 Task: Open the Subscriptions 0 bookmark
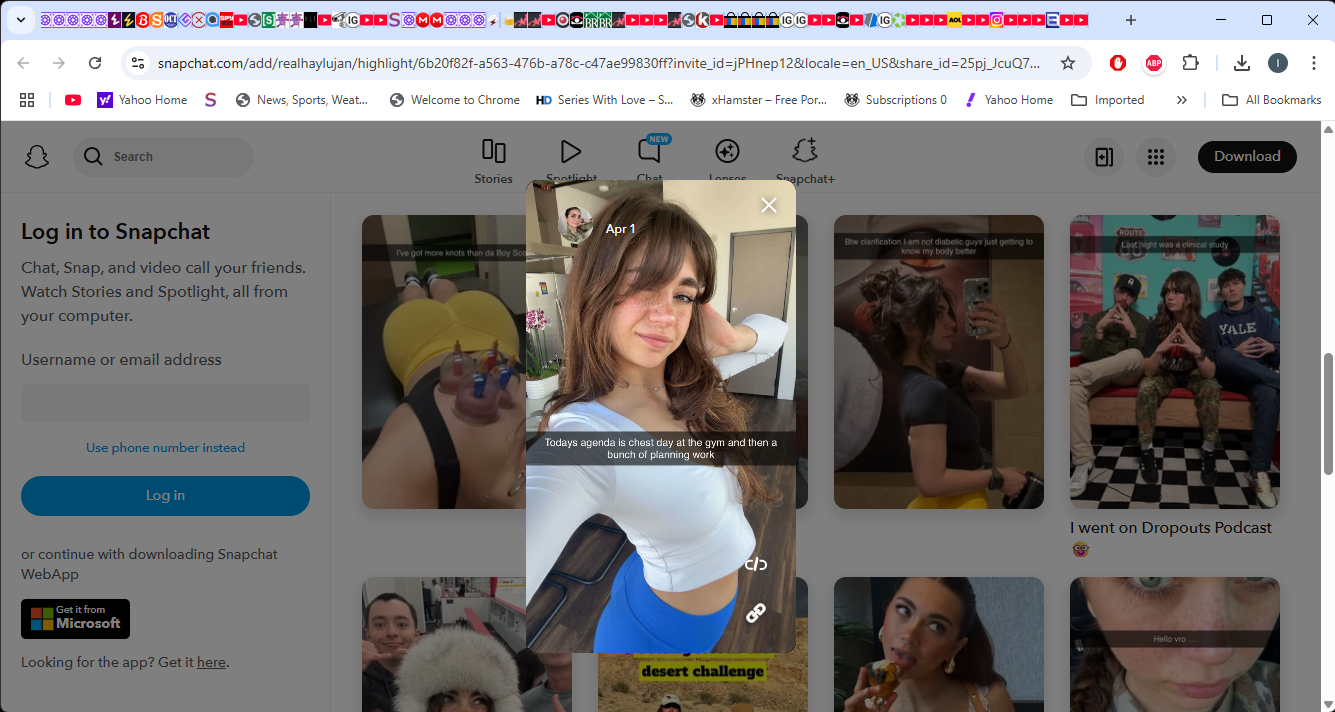tap(896, 100)
